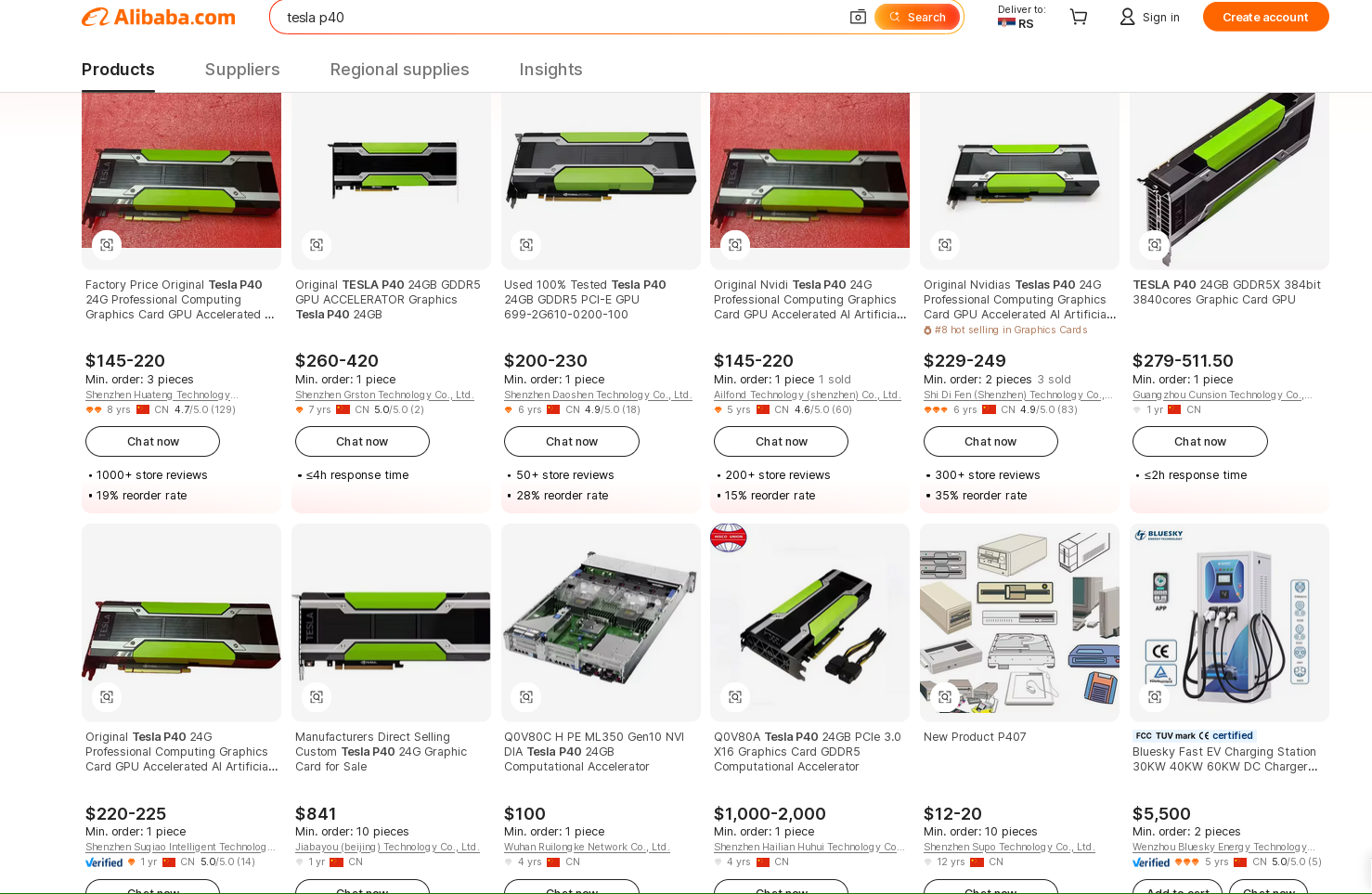Find similar icon on Bluesky EV Charging Station
The width and height of the screenshot is (1372, 894).
[x=1155, y=696]
